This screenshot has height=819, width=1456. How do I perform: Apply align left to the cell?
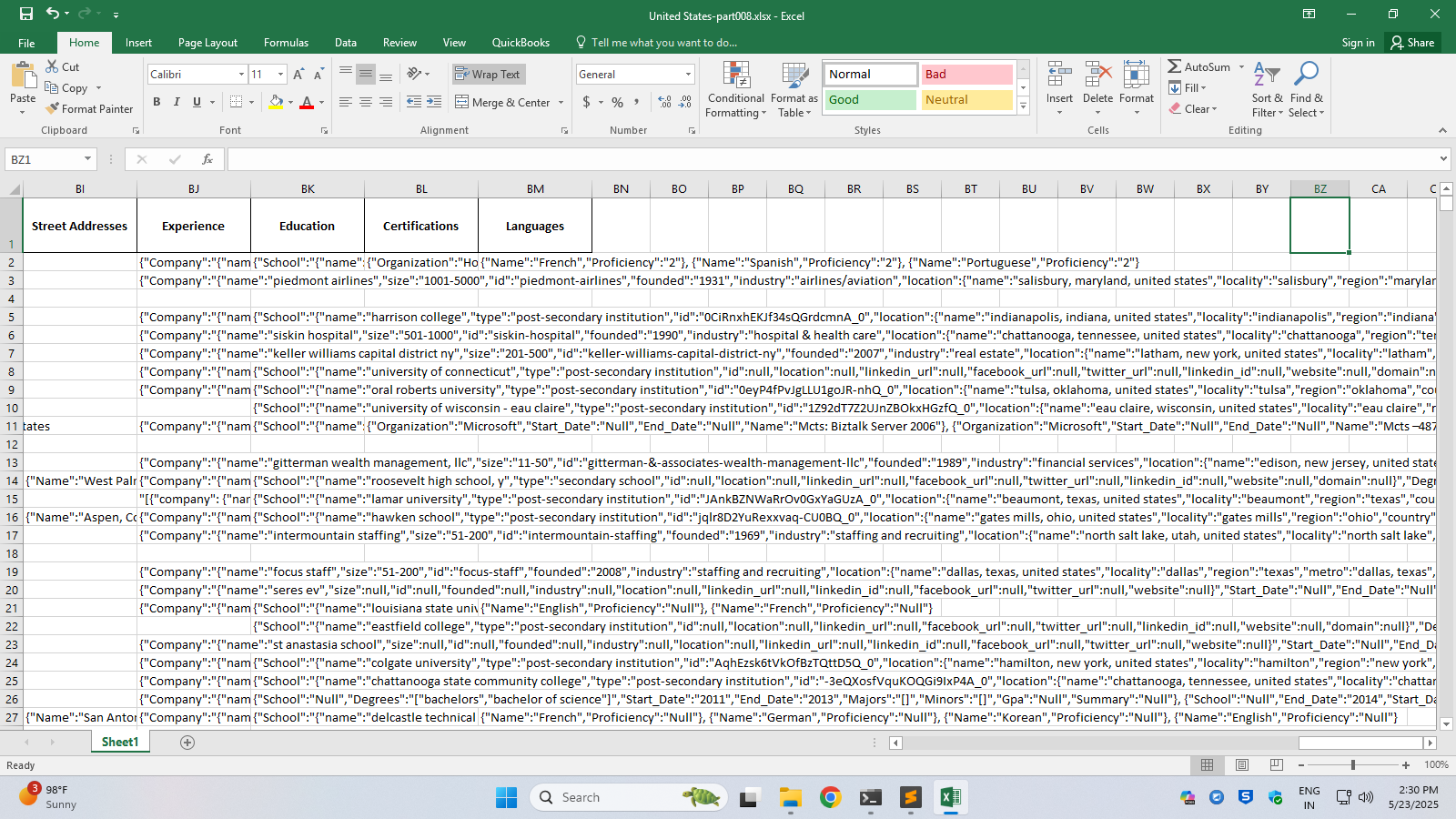click(346, 102)
